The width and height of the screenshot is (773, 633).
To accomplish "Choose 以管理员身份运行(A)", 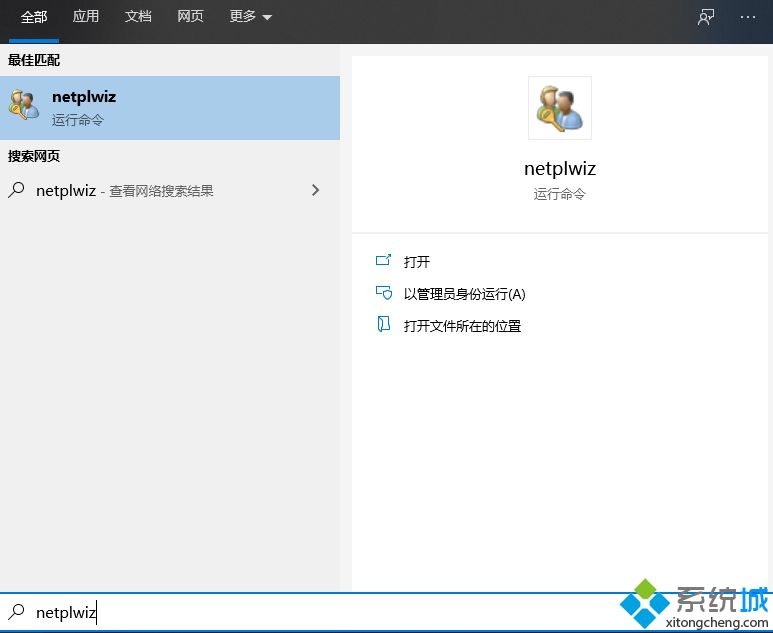I will pos(464,294).
